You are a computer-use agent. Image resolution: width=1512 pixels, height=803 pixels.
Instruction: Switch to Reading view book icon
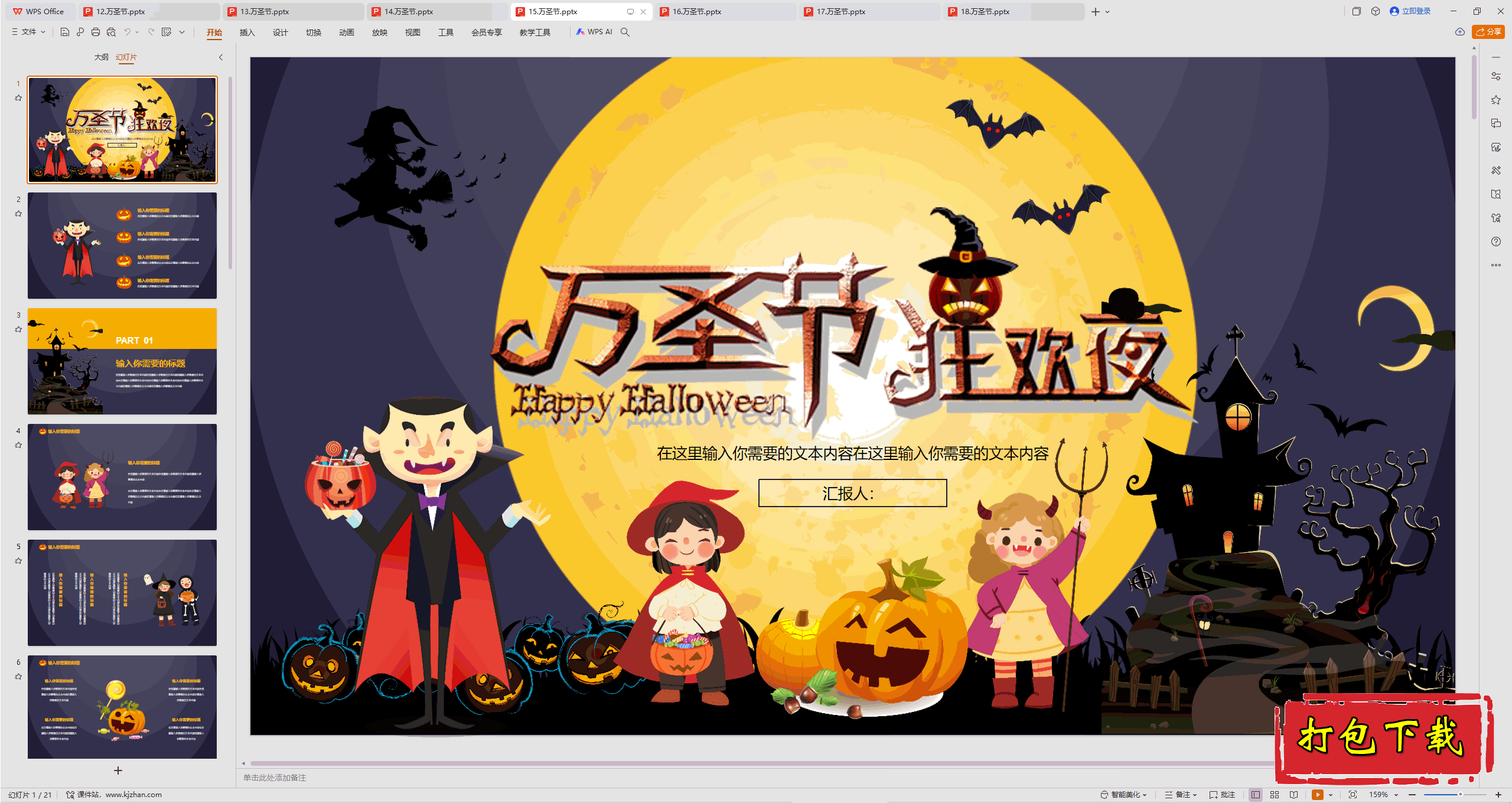click(1294, 795)
